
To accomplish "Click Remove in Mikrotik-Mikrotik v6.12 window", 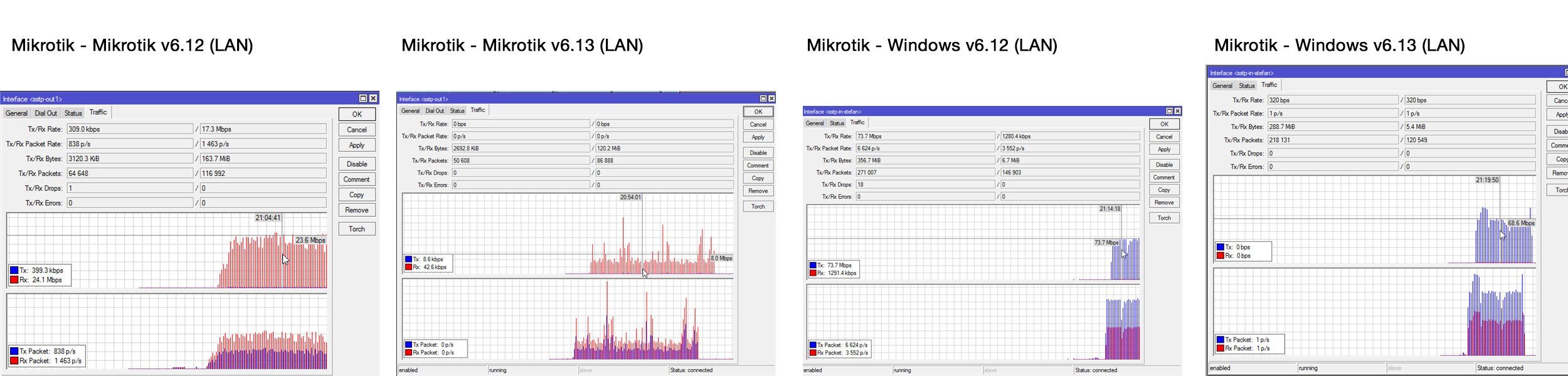I will [357, 210].
